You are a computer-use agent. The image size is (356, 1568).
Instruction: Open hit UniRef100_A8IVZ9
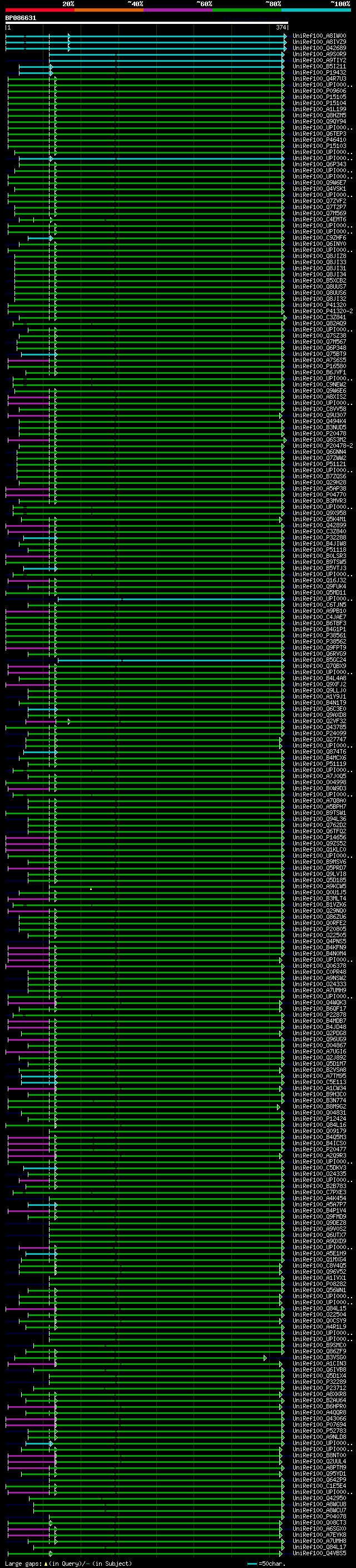319,43
